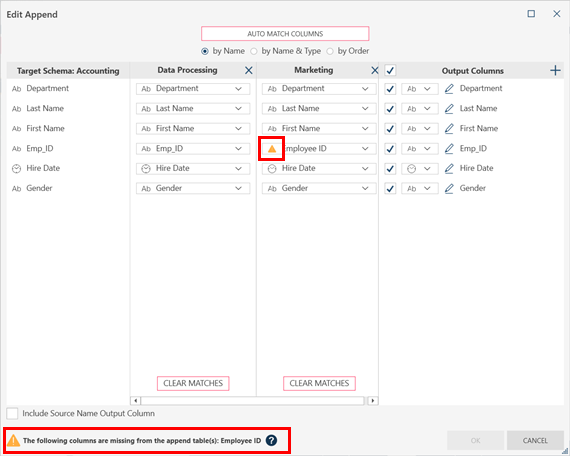Image resolution: width=570 pixels, height=456 pixels.
Task: Click the warning triangle in the status message
Action: [x=13, y=440]
